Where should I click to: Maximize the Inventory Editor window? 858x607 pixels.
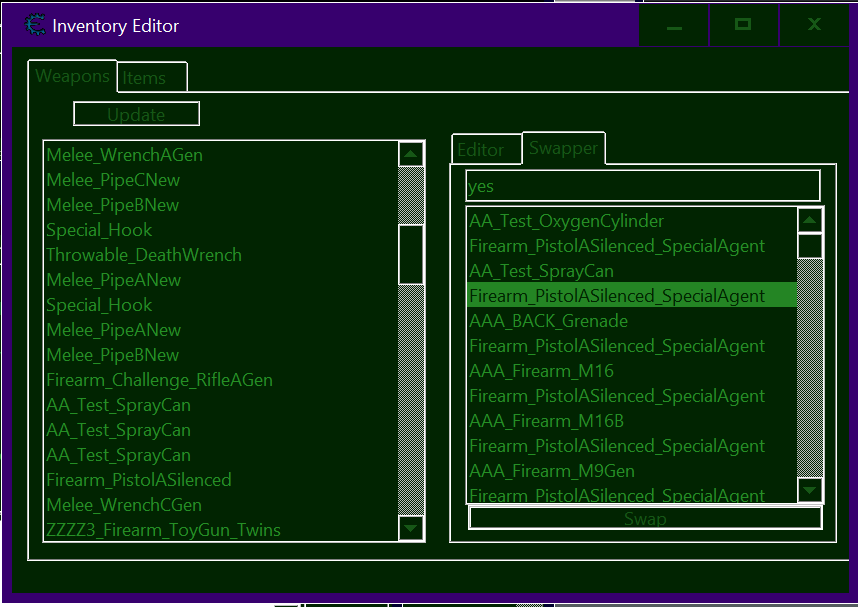743,25
